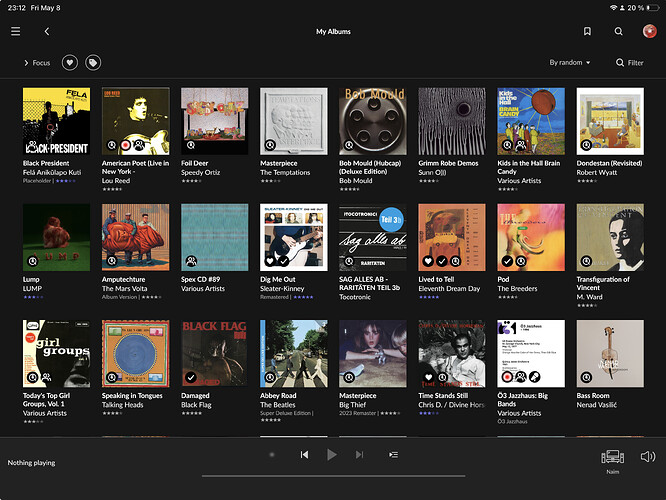This screenshot has width=666, height=500.
Task: Click the star rating under Dig Me Out
Action: pos(303,297)
